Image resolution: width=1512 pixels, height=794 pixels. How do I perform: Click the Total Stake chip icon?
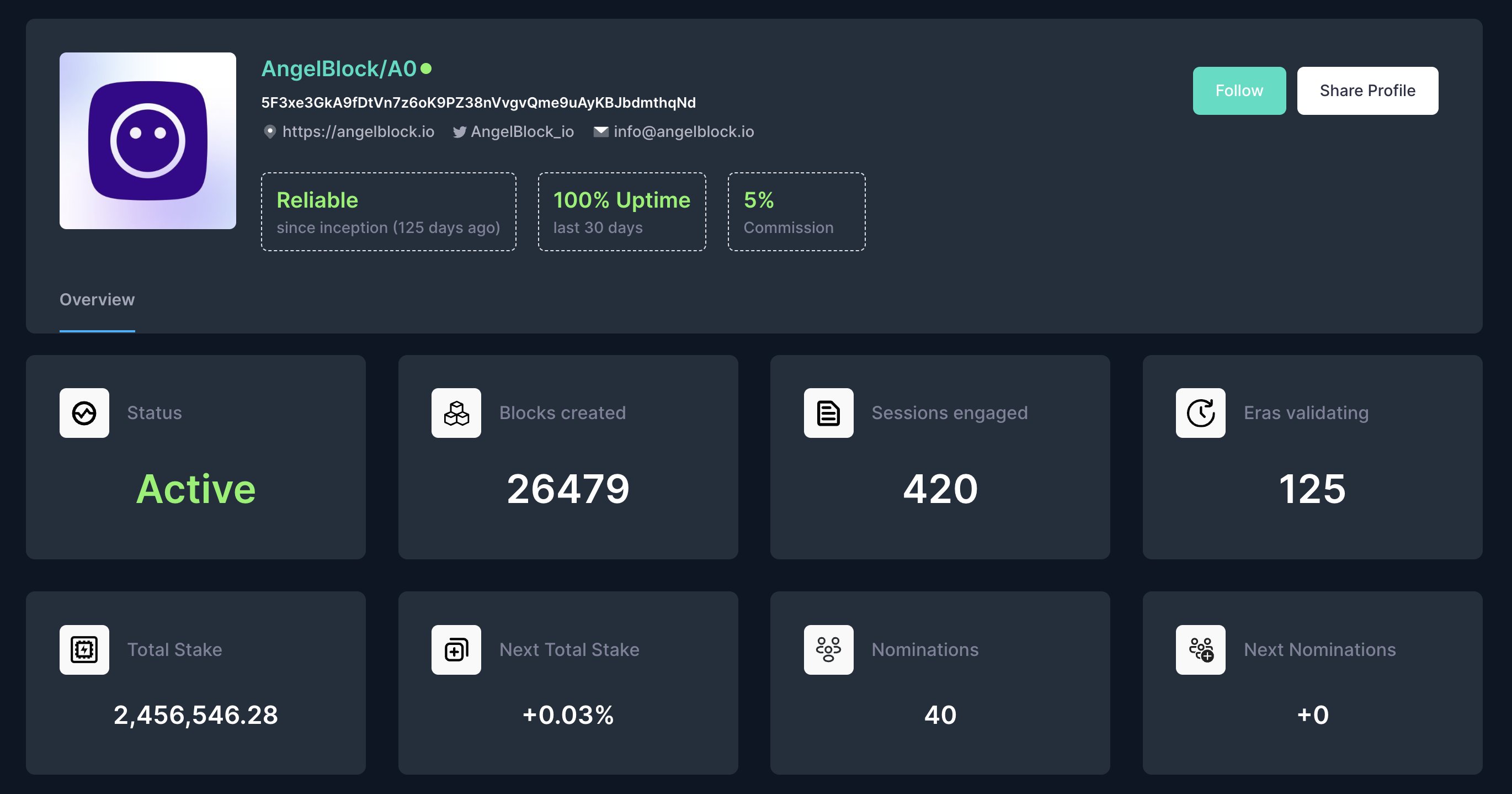point(84,649)
